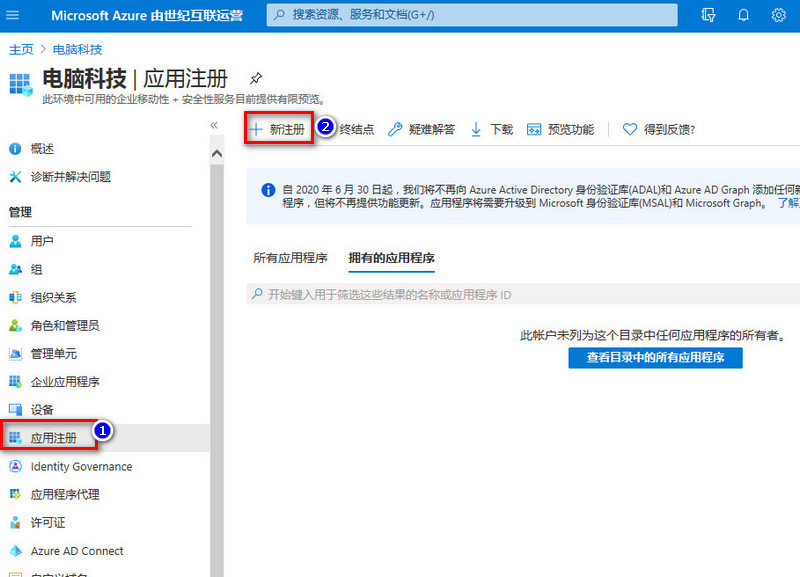This screenshot has width=800, height=577.
Task: Open 管理单元 in sidebar
Action: [x=43, y=354]
